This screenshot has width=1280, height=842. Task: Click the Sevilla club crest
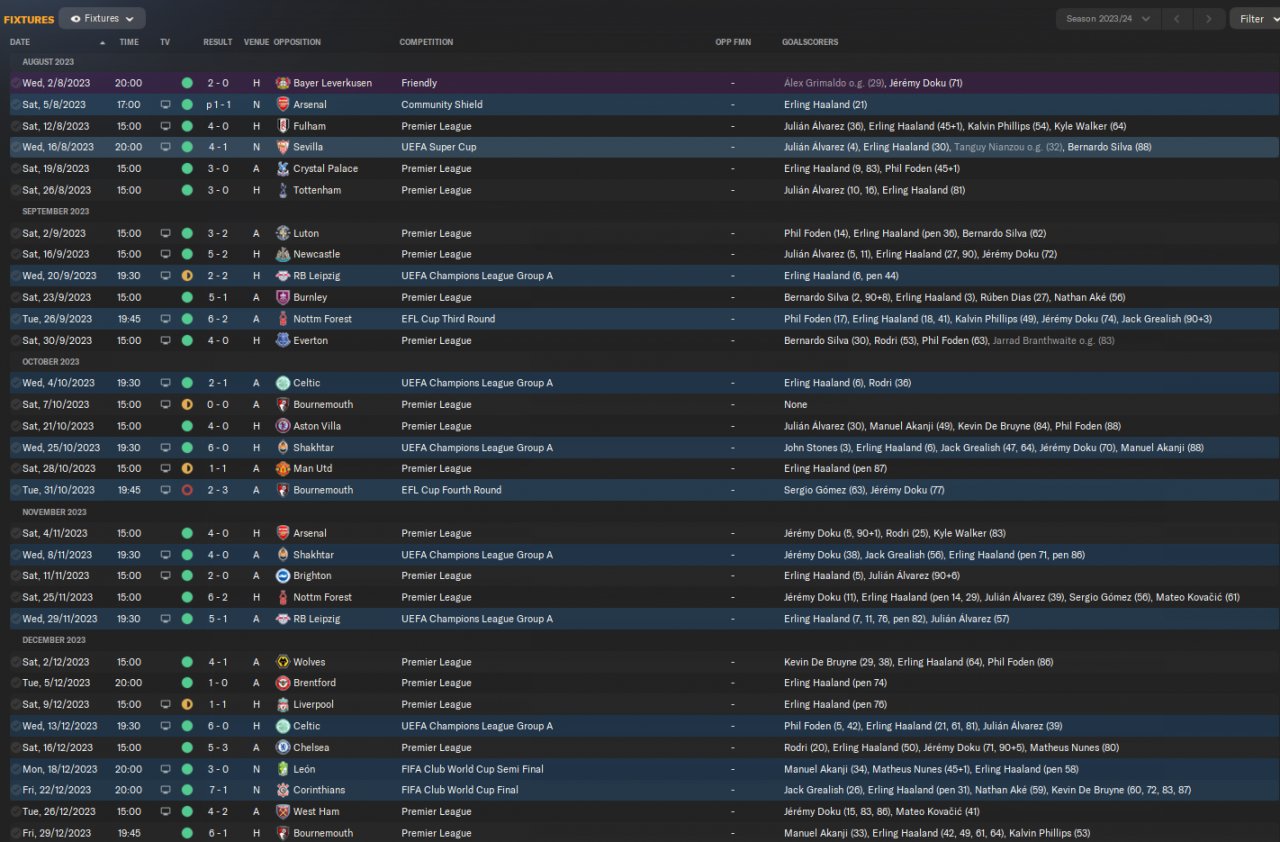click(283, 147)
